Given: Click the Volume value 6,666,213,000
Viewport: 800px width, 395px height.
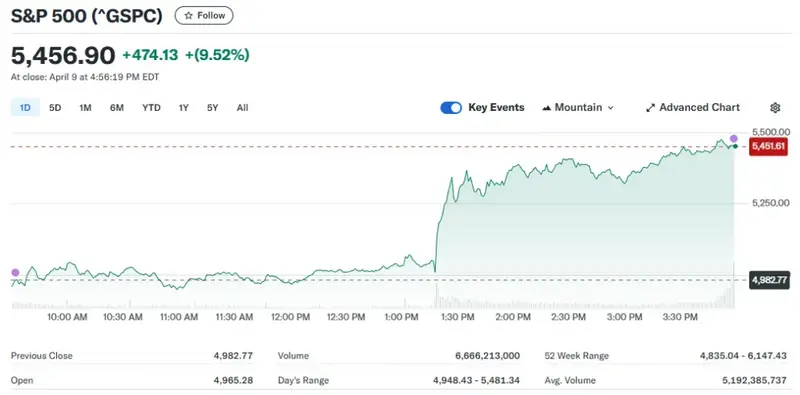Looking at the screenshot, I should [487, 356].
